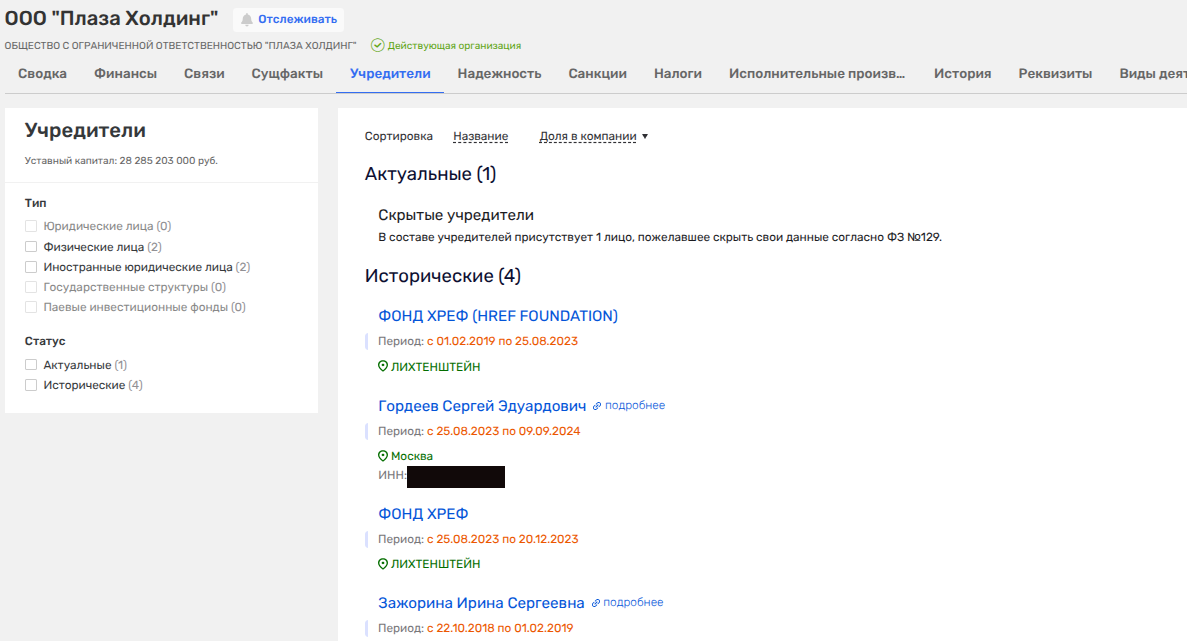The width and height of the screenshot is (1187, 641).
Task: Click the green checkmark Действующая организация icon
Action: click(377, 45)
